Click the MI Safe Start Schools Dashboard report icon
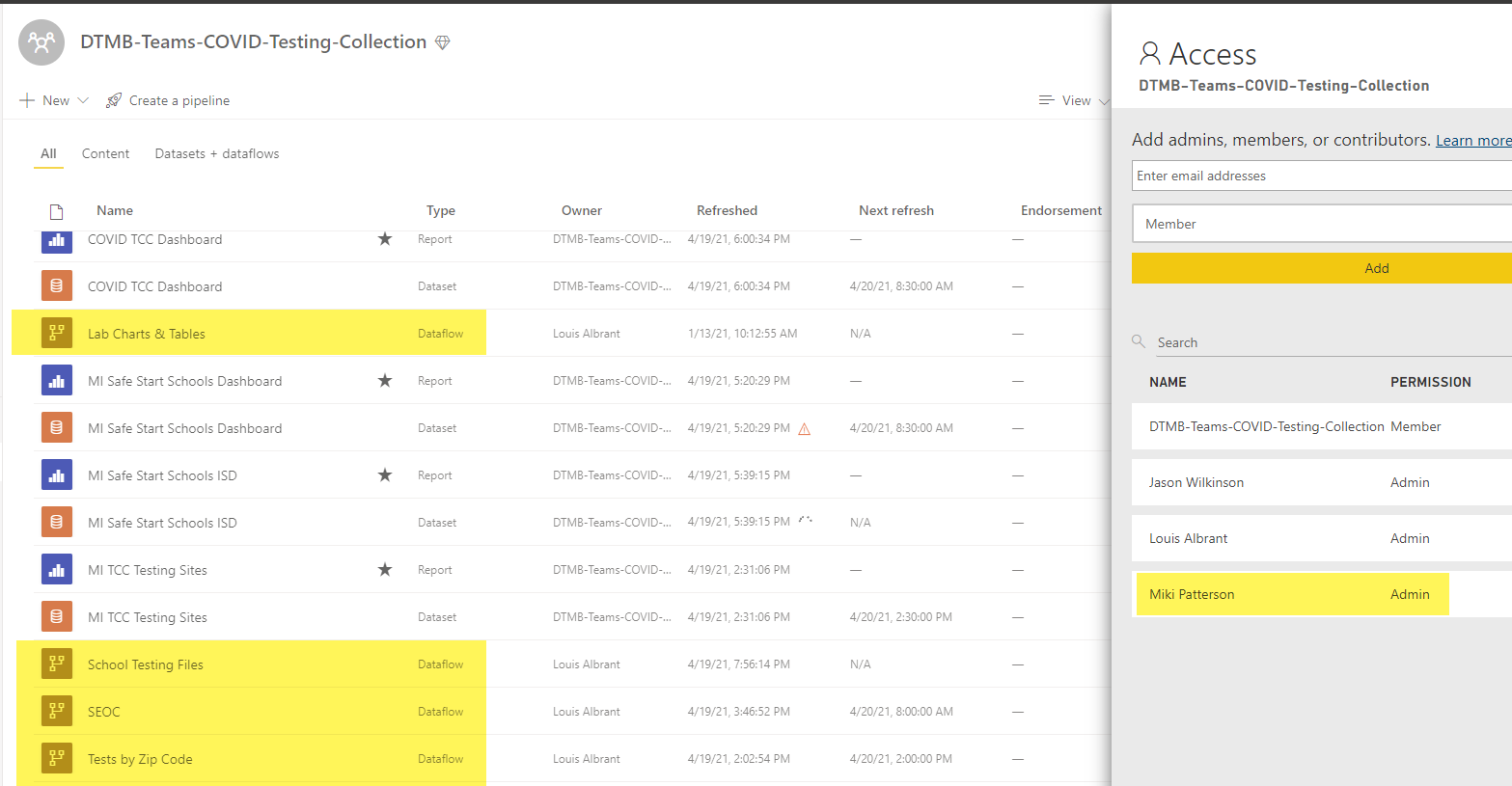 tap(57, 380)
